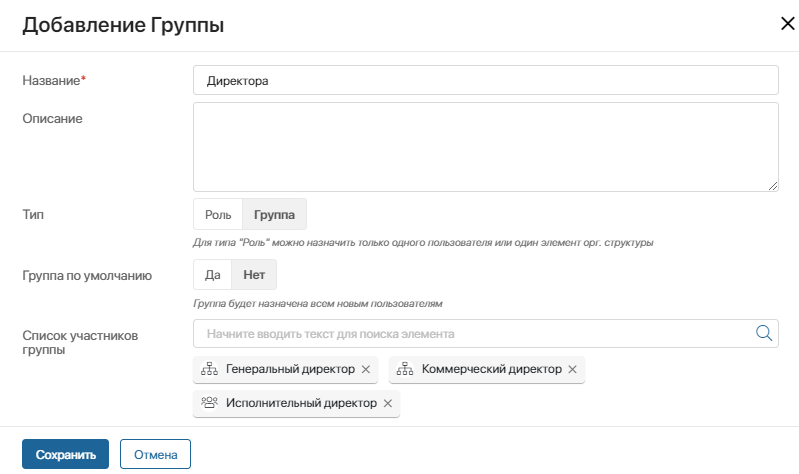Select the Исполнительный директор chip label

[x=301, y=403]
